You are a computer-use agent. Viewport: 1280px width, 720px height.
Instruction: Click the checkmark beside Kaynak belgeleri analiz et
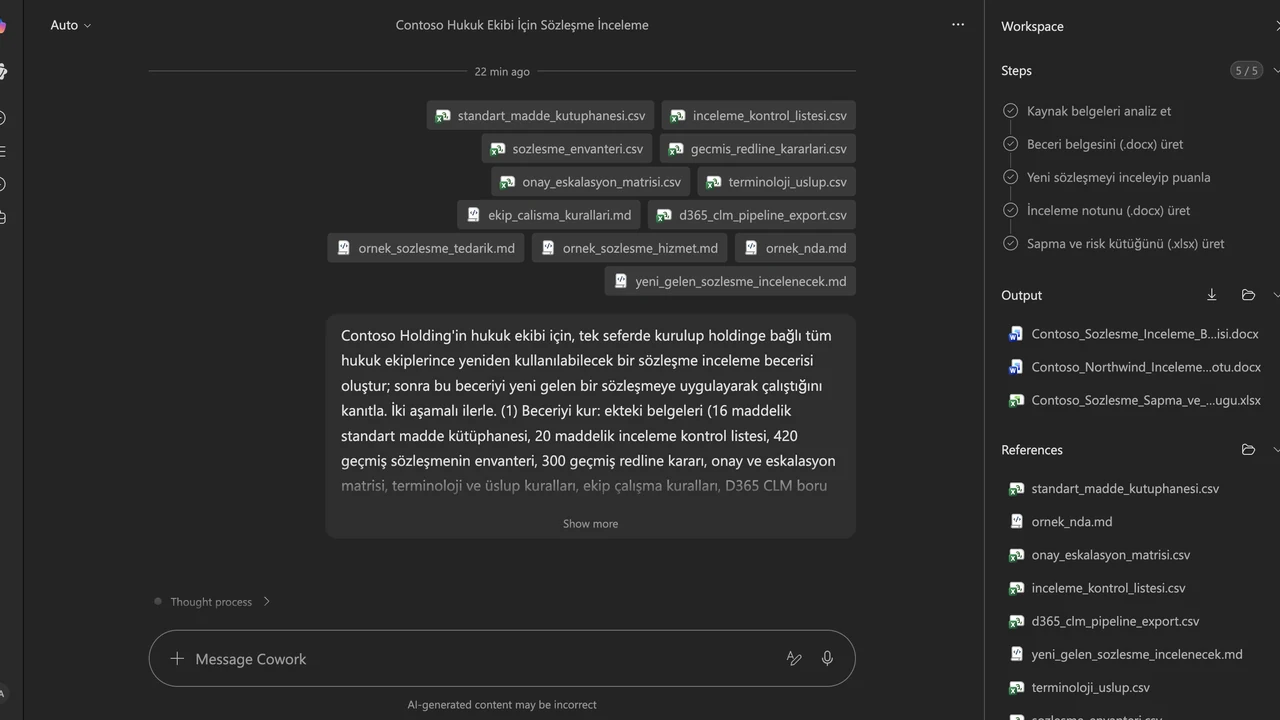click(x=1010, y=111)
